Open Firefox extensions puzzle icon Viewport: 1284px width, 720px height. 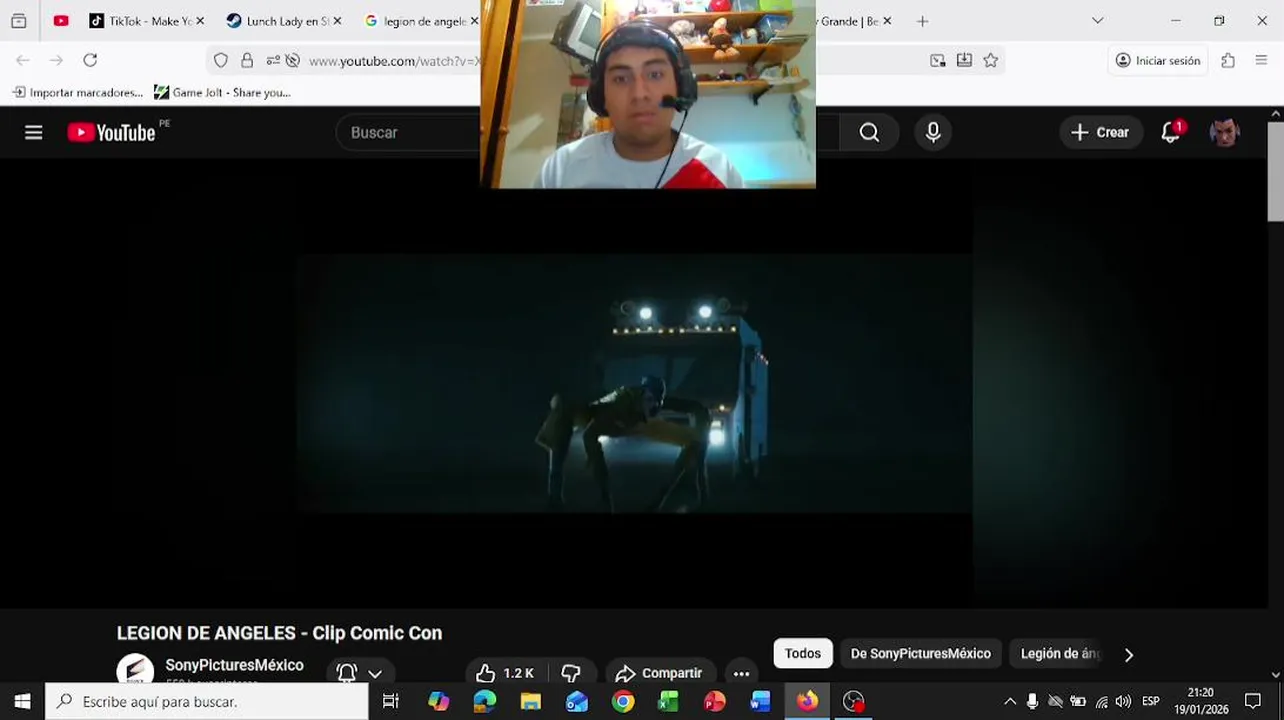tap(1228, 61)
